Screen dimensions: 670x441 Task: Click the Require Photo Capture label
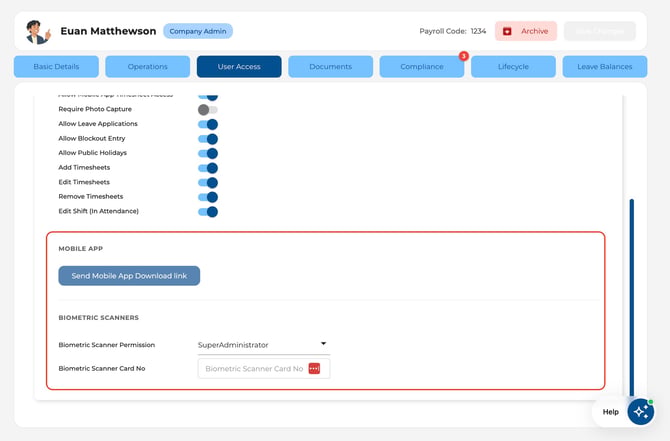tap(95, 109)
